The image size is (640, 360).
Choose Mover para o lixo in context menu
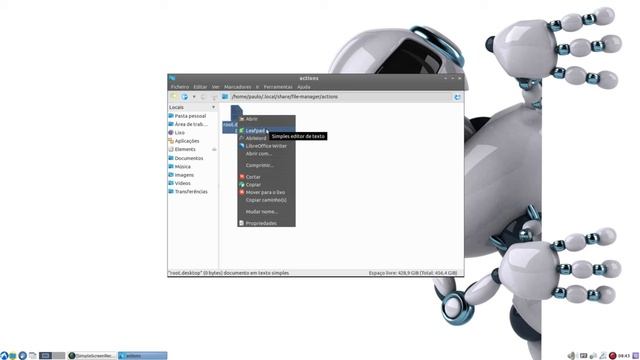266,192
